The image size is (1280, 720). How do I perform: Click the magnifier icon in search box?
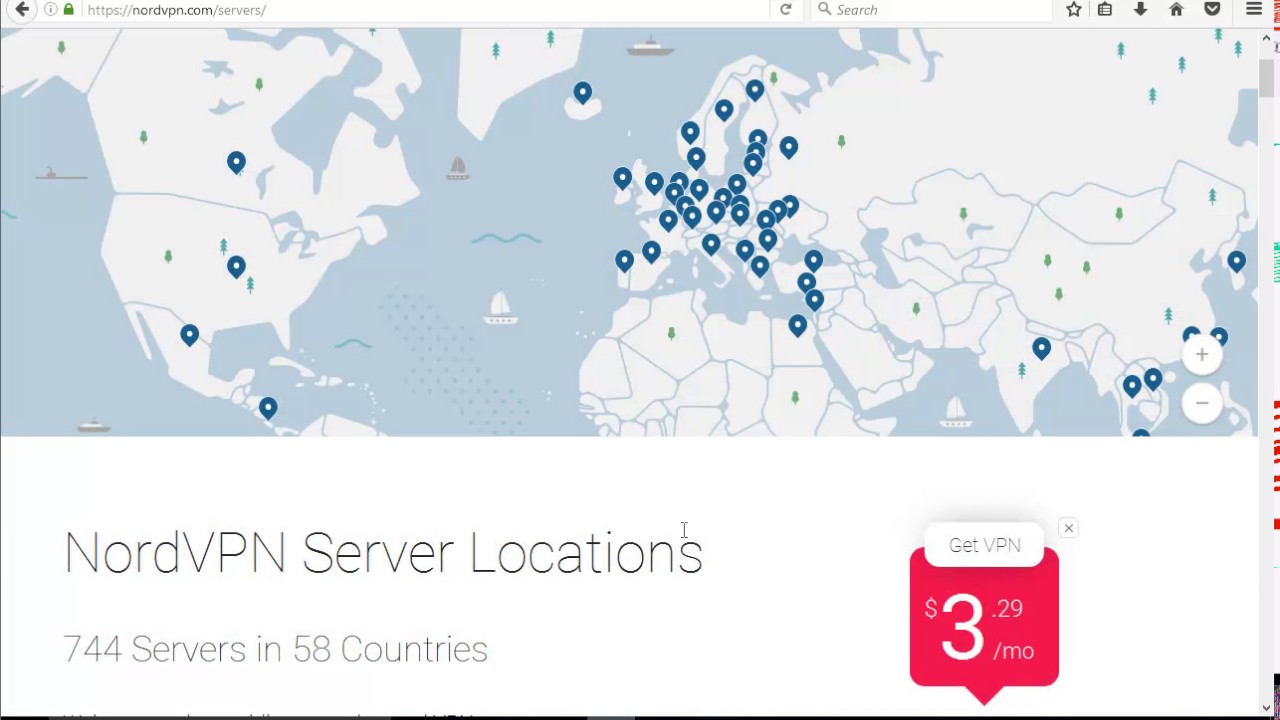coord(824,9)
